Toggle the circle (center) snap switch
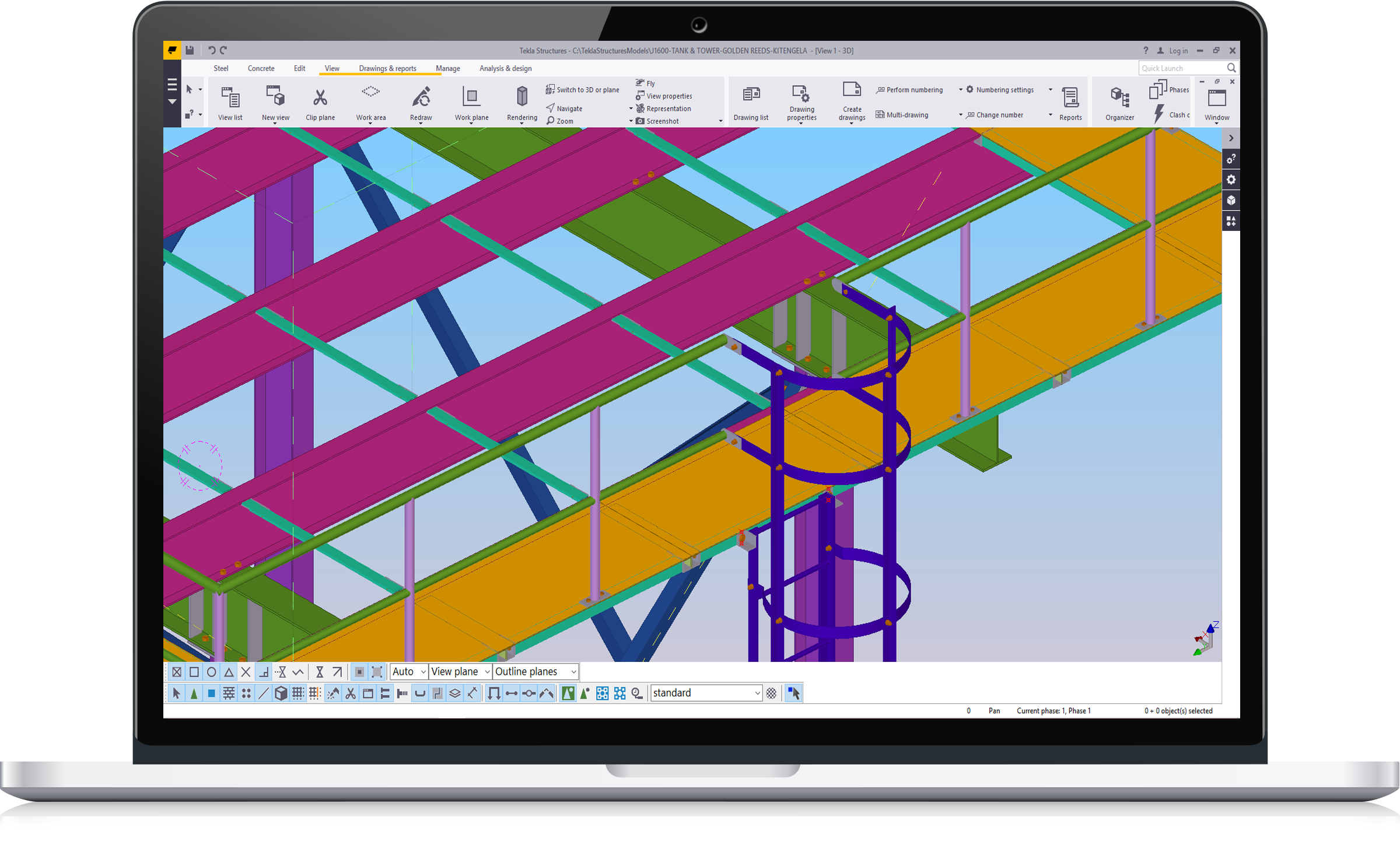 (x=212, y=672)
